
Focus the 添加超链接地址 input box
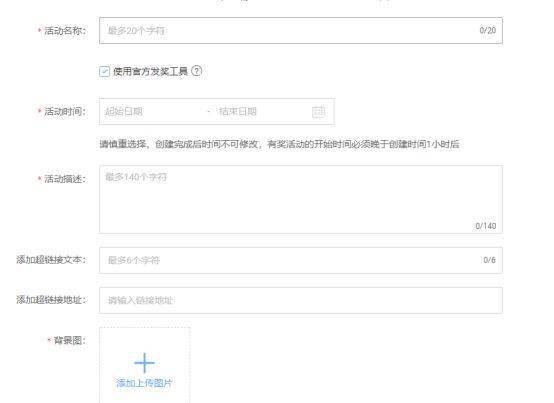tap(301, 300)
